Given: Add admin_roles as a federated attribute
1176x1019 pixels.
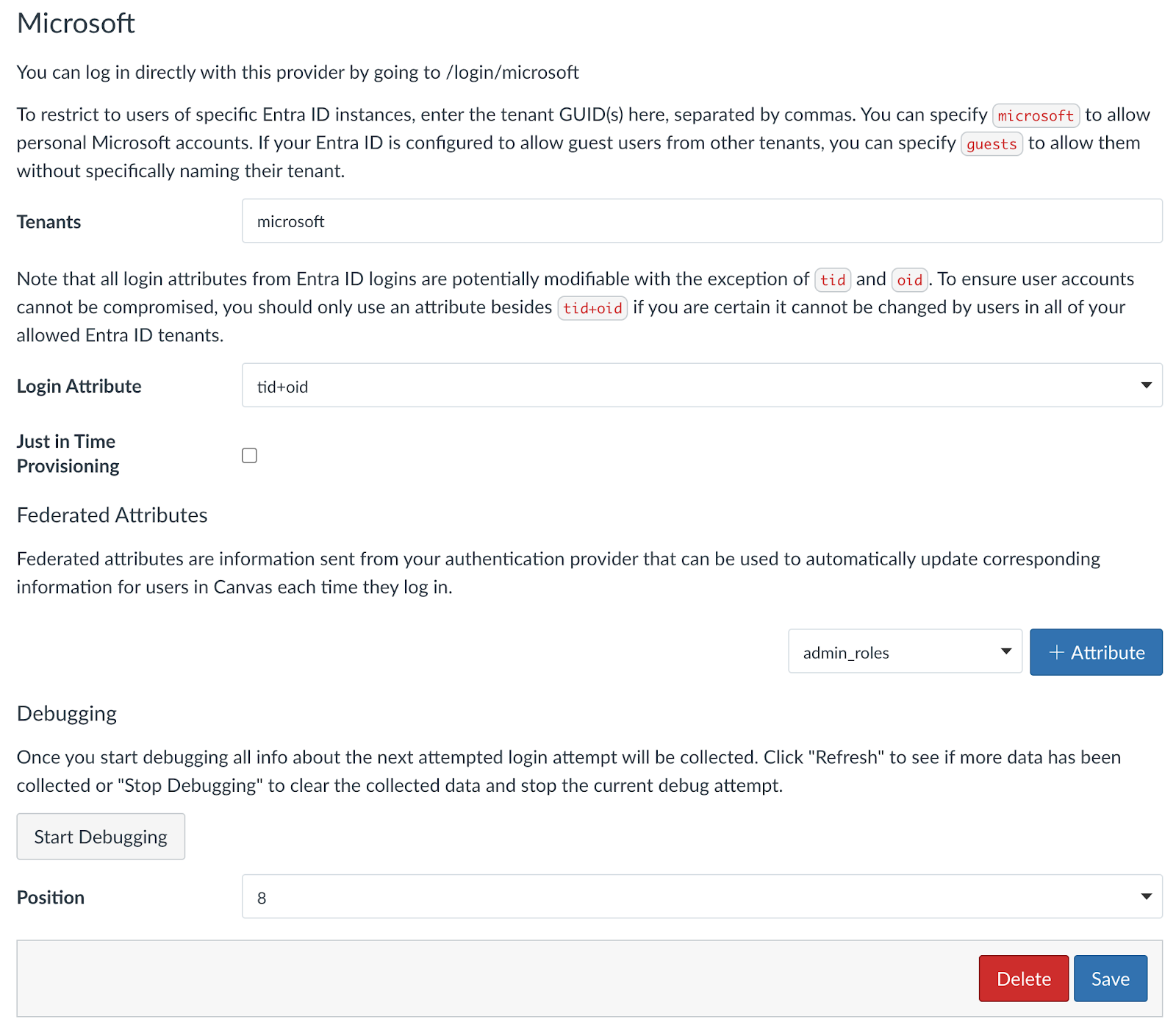Looking at the screenshot, I should 1095,651.
